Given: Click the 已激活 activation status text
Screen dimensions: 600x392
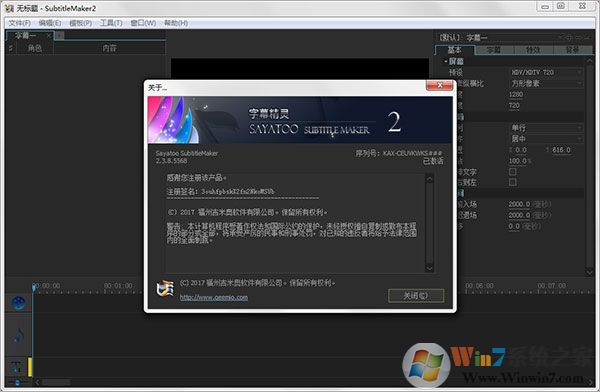Looking at the screenshot, I should click(433, 161).
